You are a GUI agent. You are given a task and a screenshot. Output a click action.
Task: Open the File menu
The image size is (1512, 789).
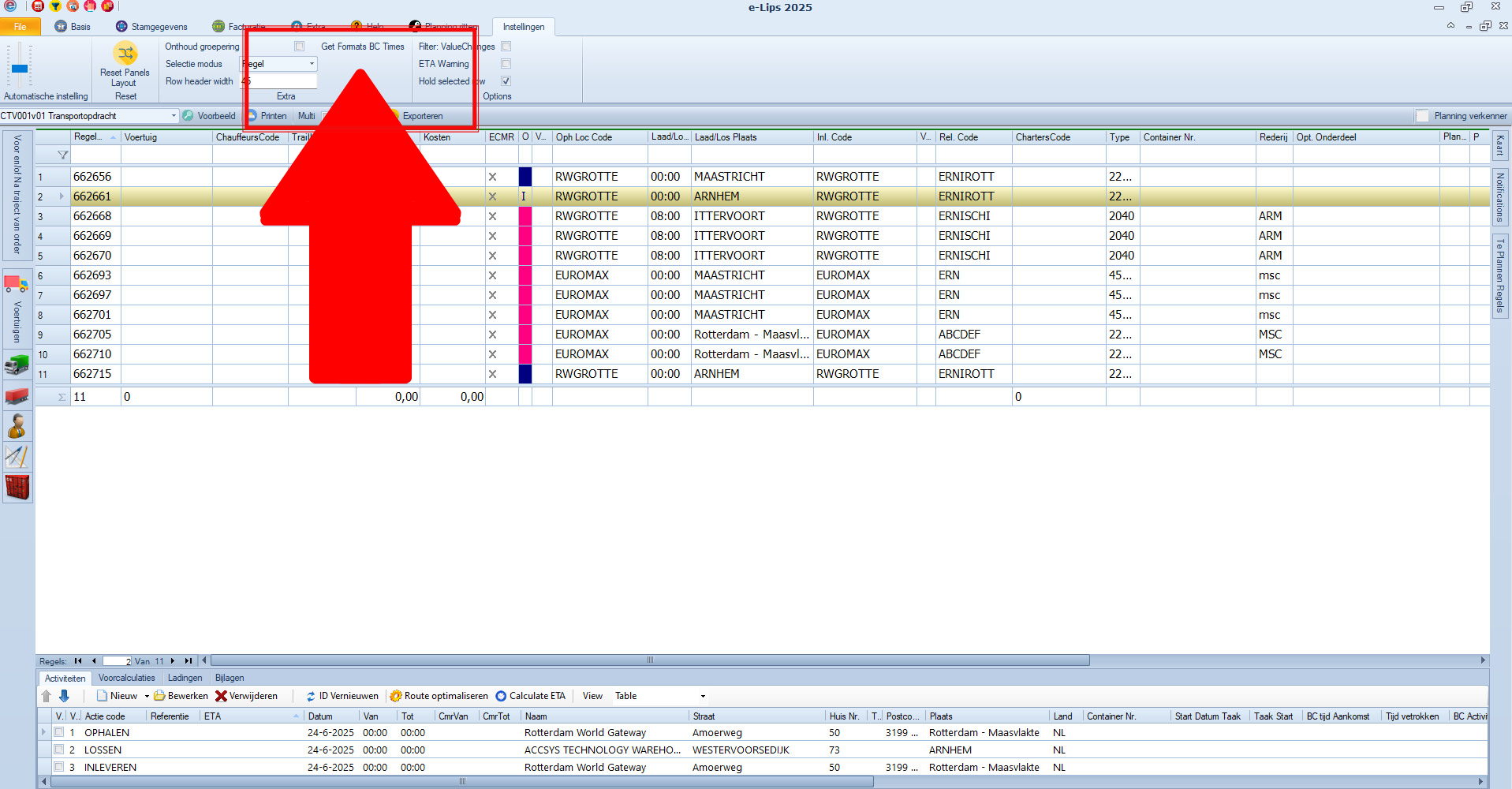(x=21, y=27)
